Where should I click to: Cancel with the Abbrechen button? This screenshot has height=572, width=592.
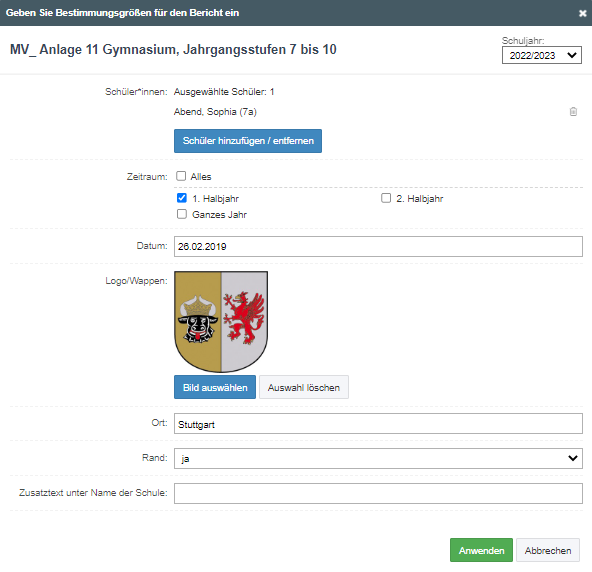pos(548,550)
